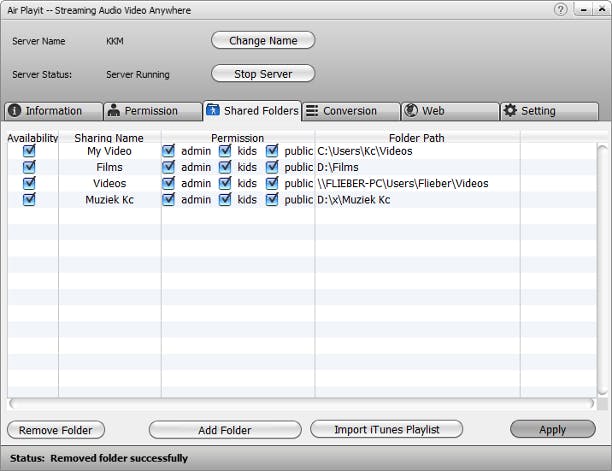Screen dimensions: 612x471
Task: Click the horizontal scrollbar below folder list
Action: [x=301, y=403]
